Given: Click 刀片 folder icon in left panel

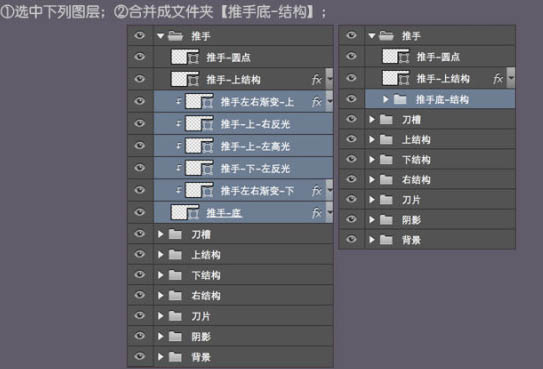Looking at the screenshot, I should click(x=175, y=316).
